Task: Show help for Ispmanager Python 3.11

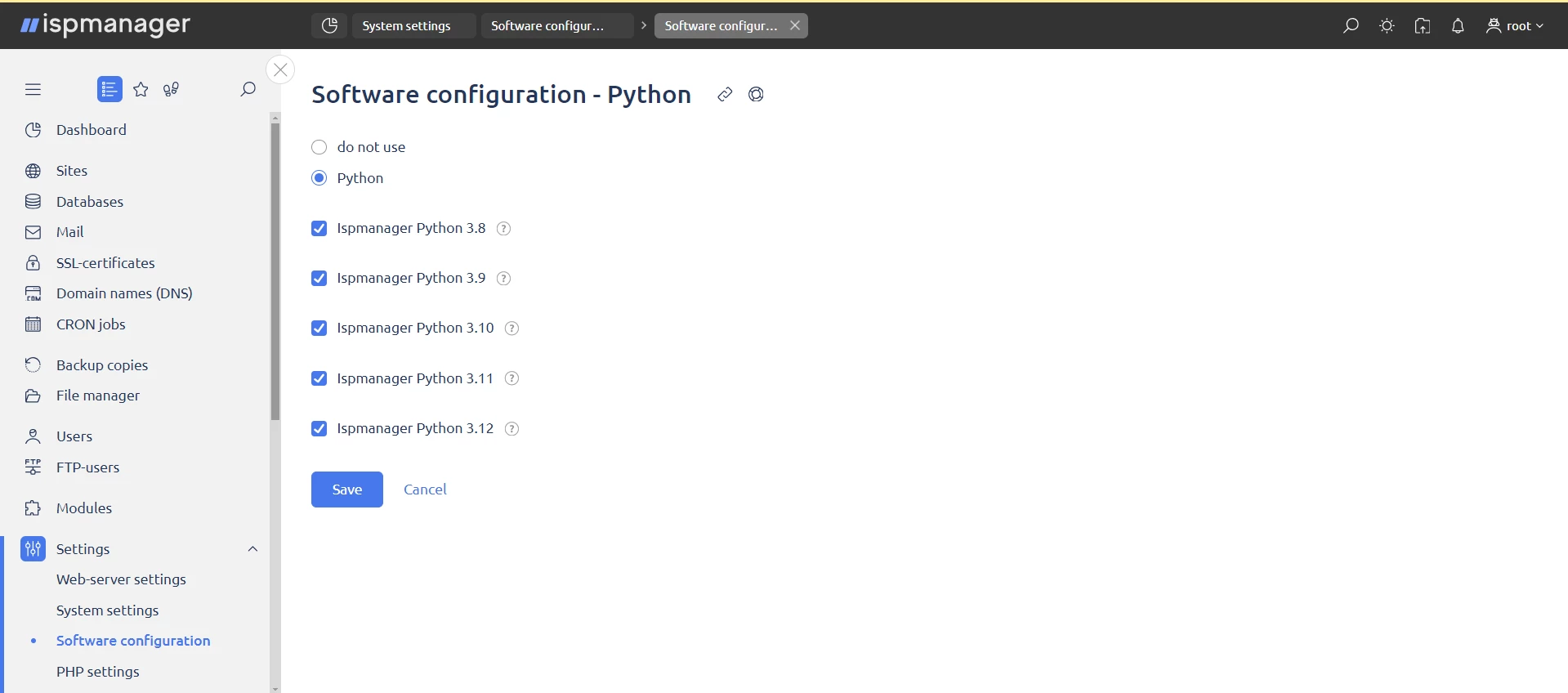Action: [x=512, y=378]
